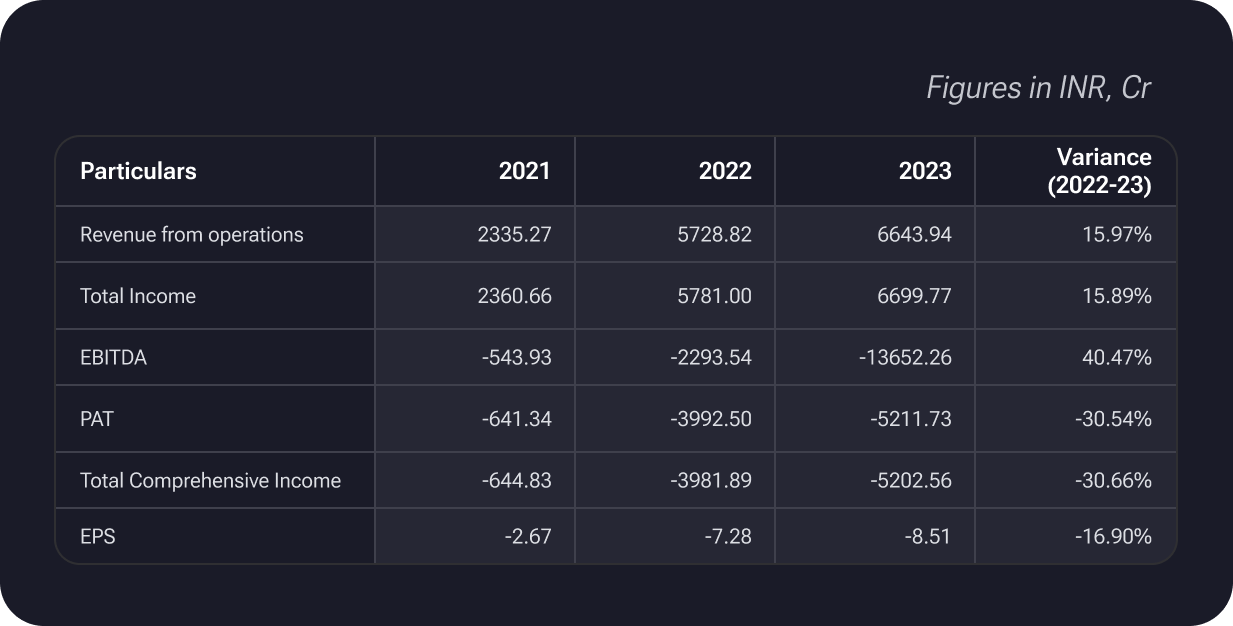Viewport: 1233px width, 626px height.
Task: Click the -30.66% variance value
Action: pyautogui.click(x=1113, y=481)
